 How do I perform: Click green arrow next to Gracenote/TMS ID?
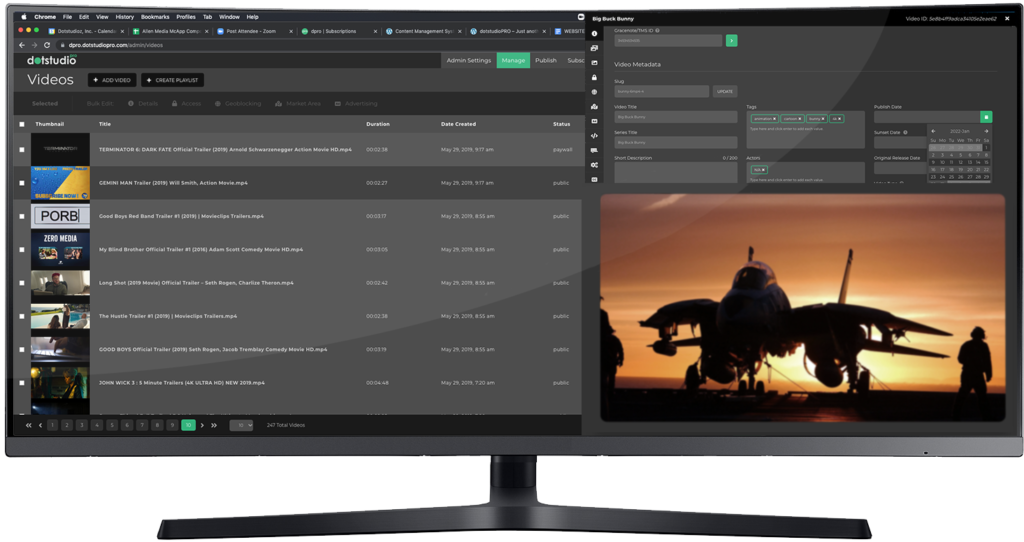[731, 41]
